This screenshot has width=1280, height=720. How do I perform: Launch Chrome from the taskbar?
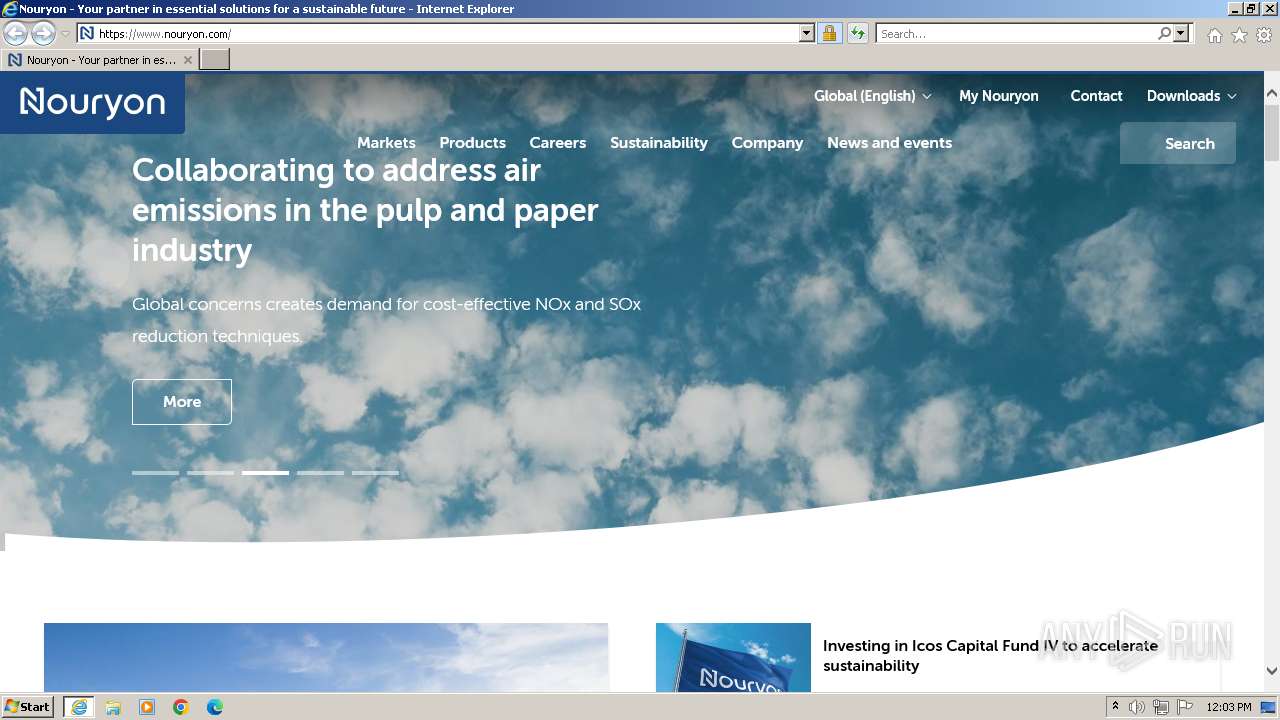(181, 707)
